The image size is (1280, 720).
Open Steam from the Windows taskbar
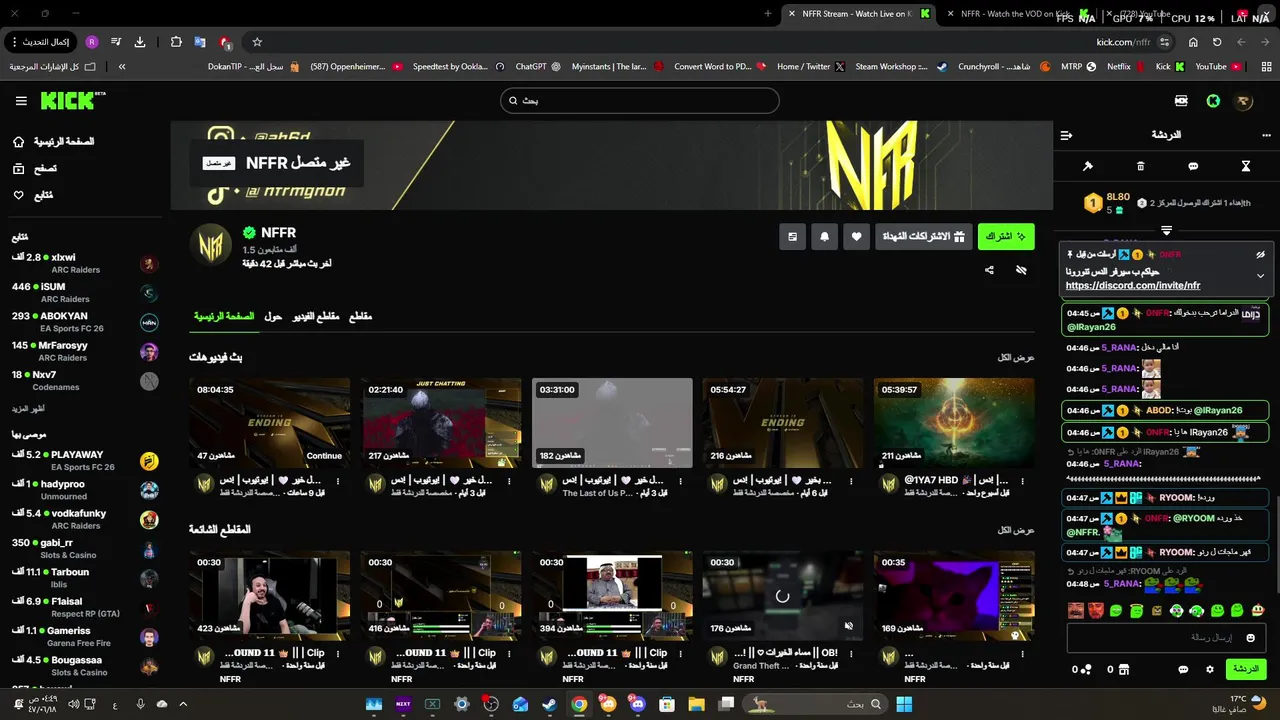[x=549, y=704]
